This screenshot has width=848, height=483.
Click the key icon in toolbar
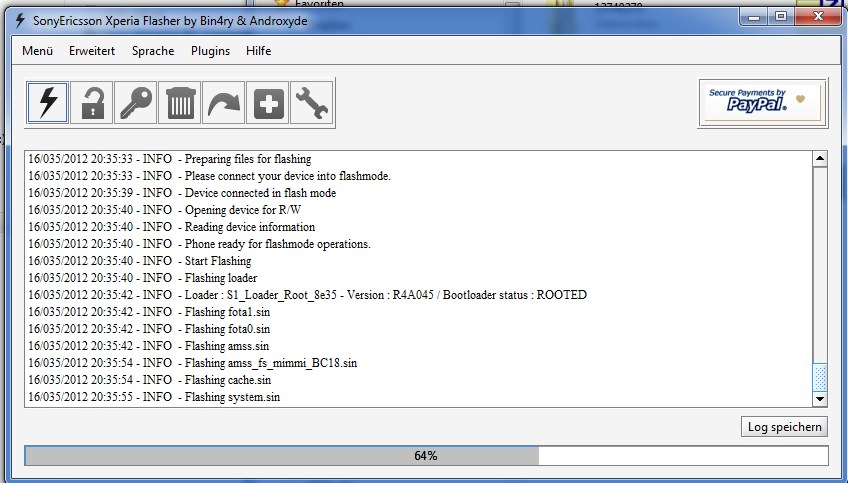(136, 103)
